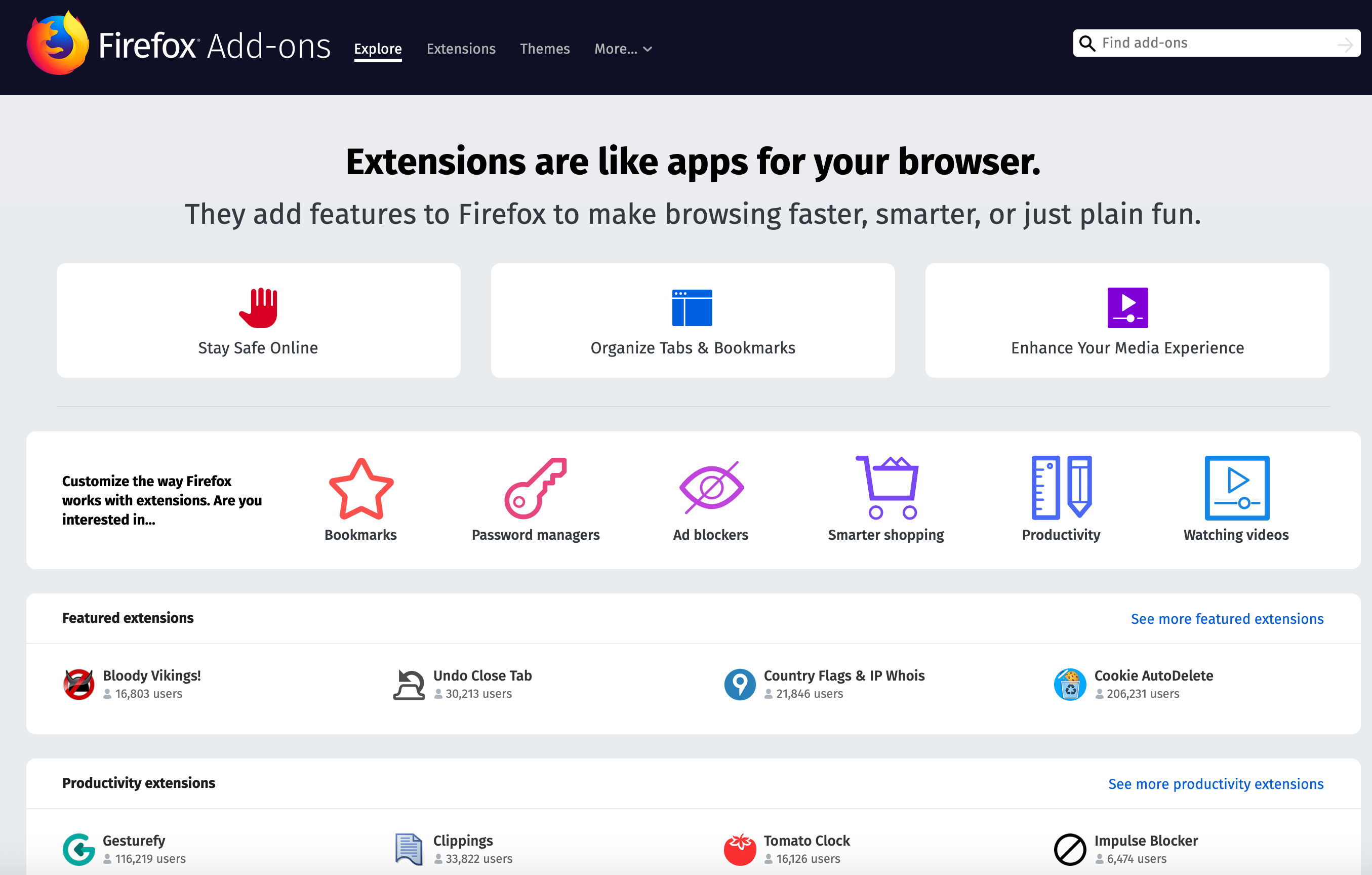This screenshot has height=875, width=1372.
Task: Click the Password managers key icon
Action: click(x=536, y=489)
